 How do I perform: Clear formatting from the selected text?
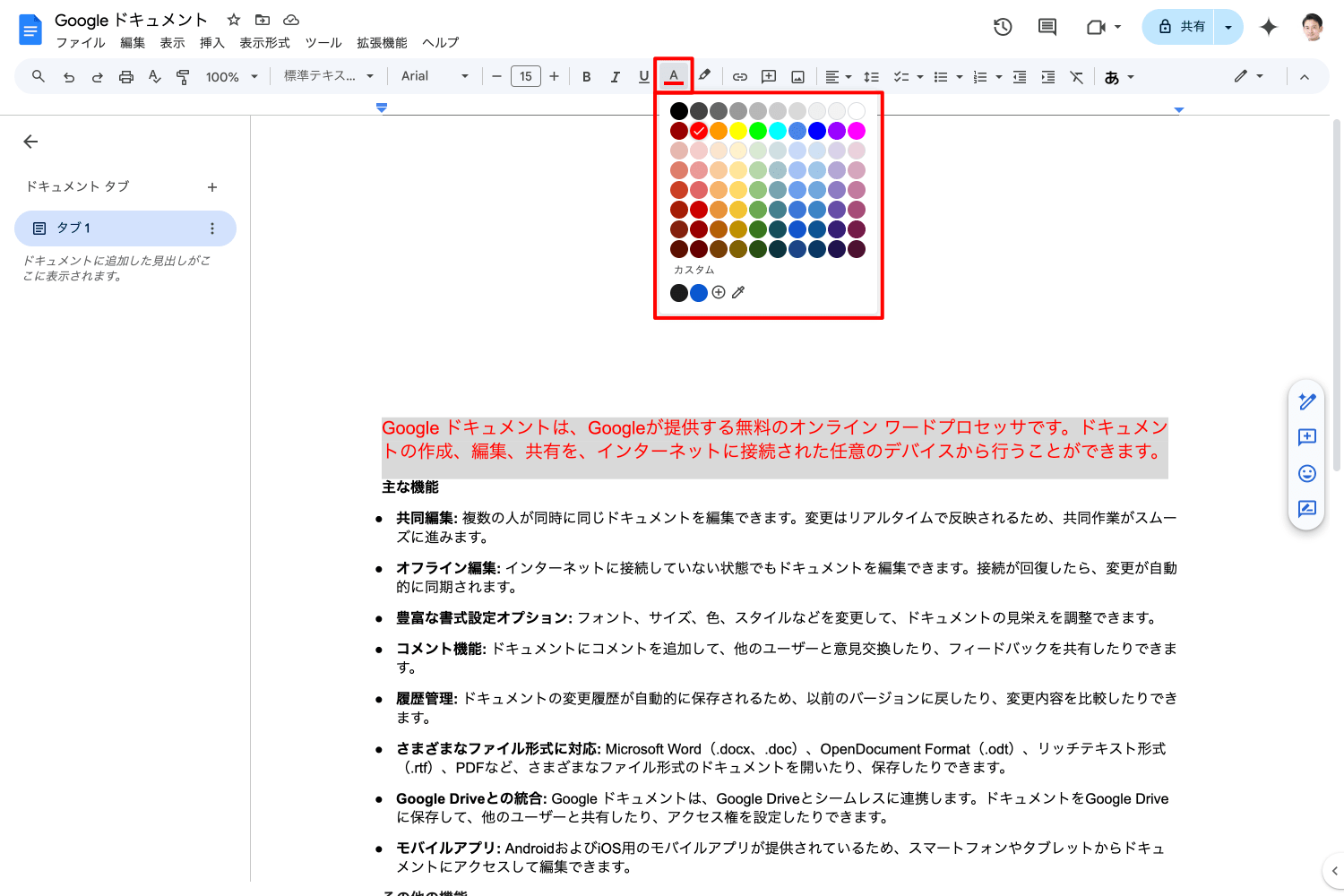[x=1077, y=77]
